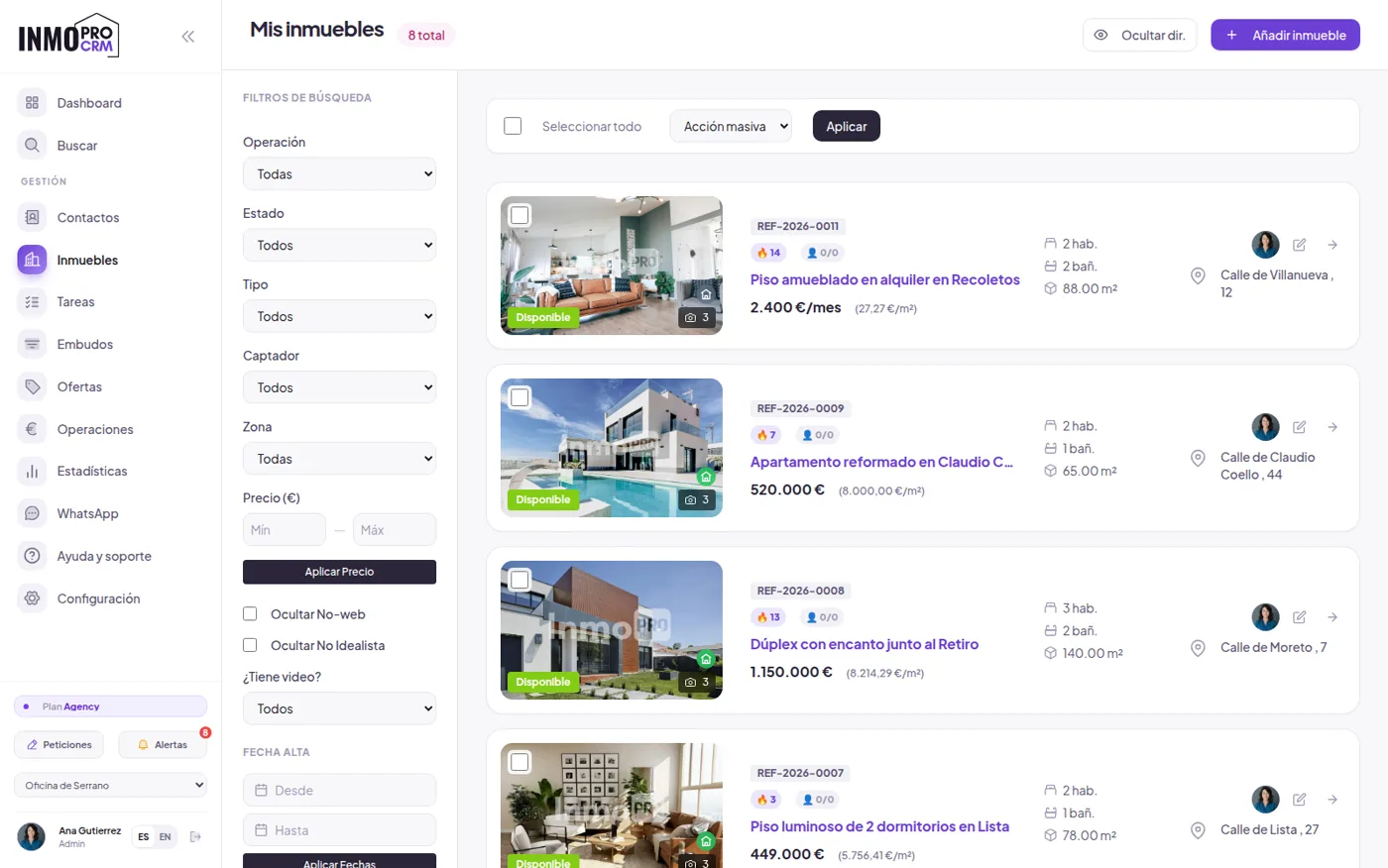
Task: Open the Alertas notifications
Action: (x=163, y=745)
